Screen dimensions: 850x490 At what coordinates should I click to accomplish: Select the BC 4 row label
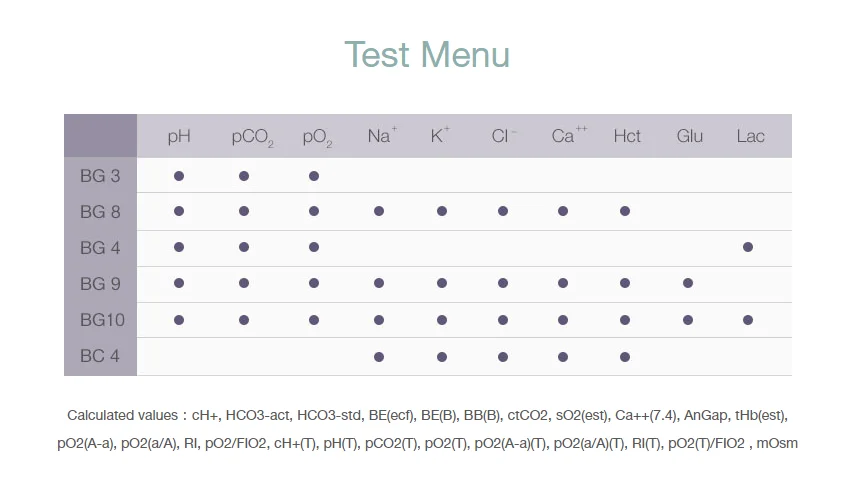pos(100,357)
